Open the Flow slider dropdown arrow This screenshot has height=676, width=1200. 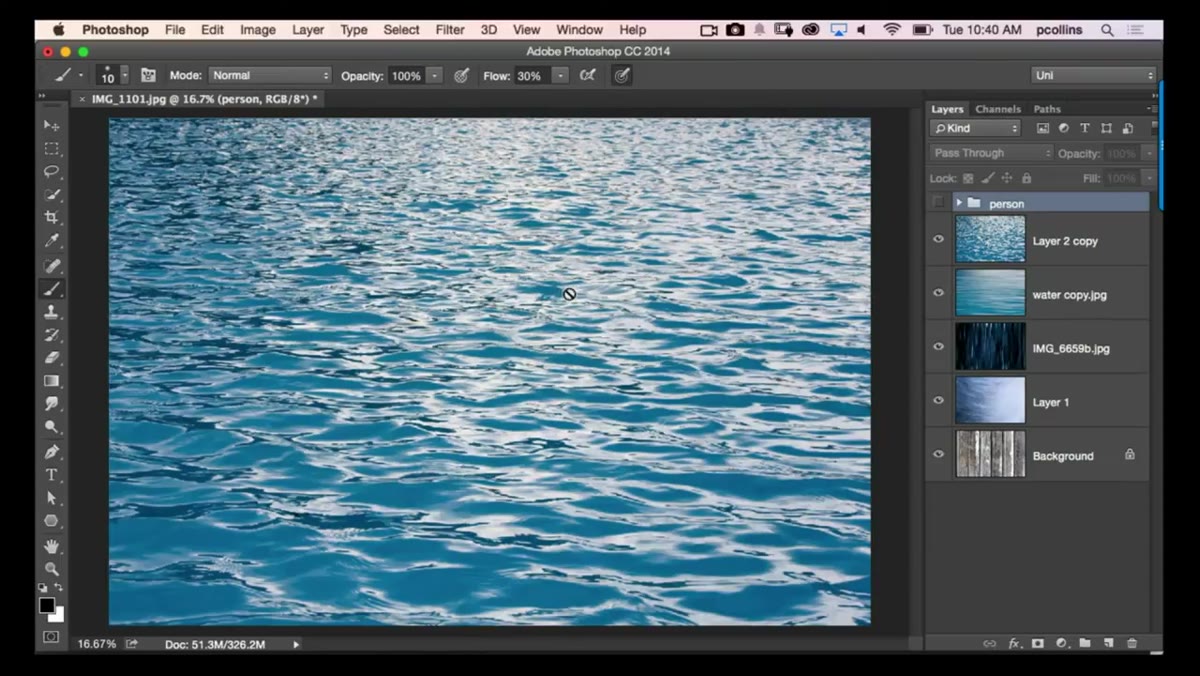point(561,75)
